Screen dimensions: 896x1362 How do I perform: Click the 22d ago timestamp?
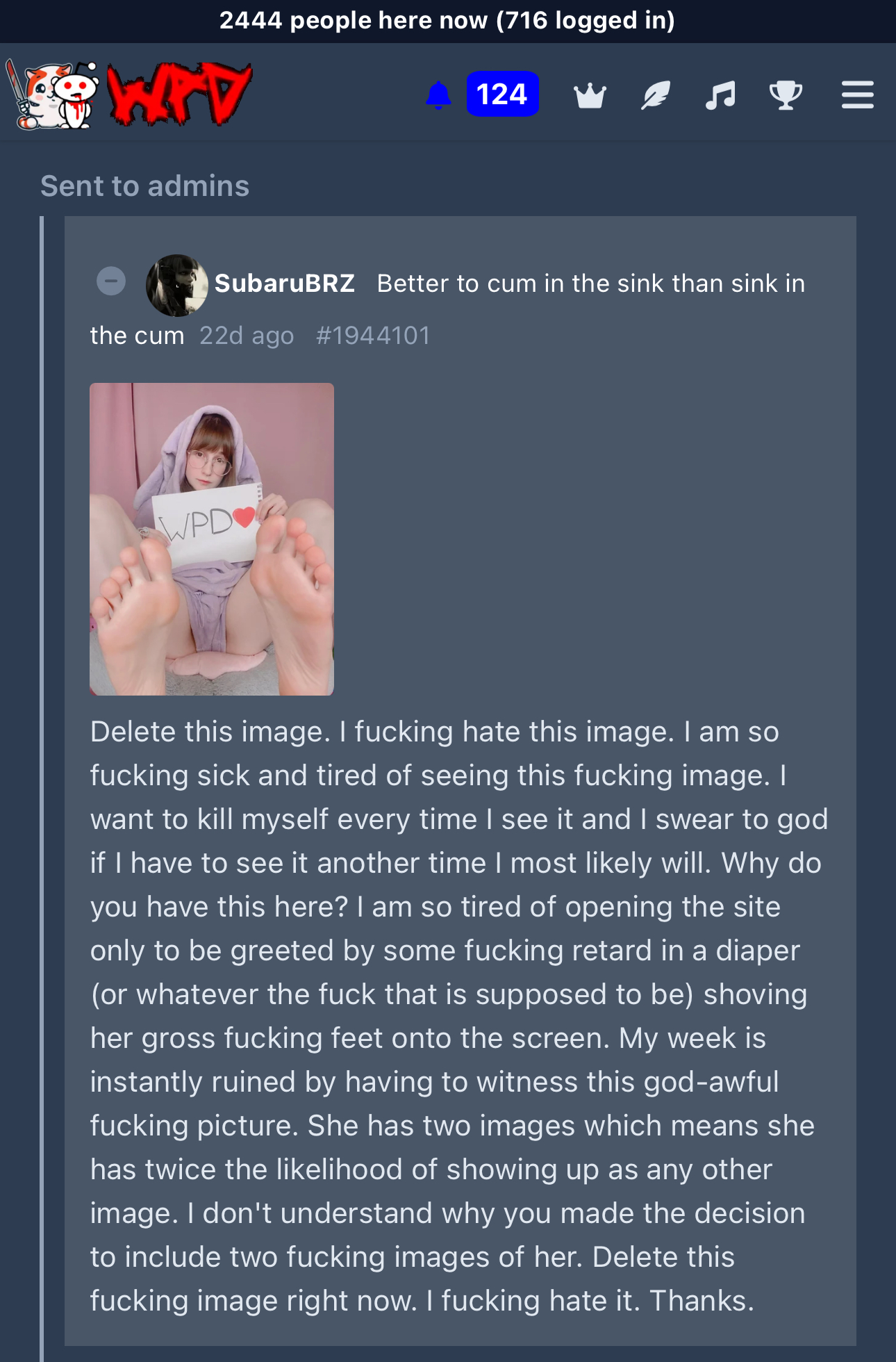[247, 336]
